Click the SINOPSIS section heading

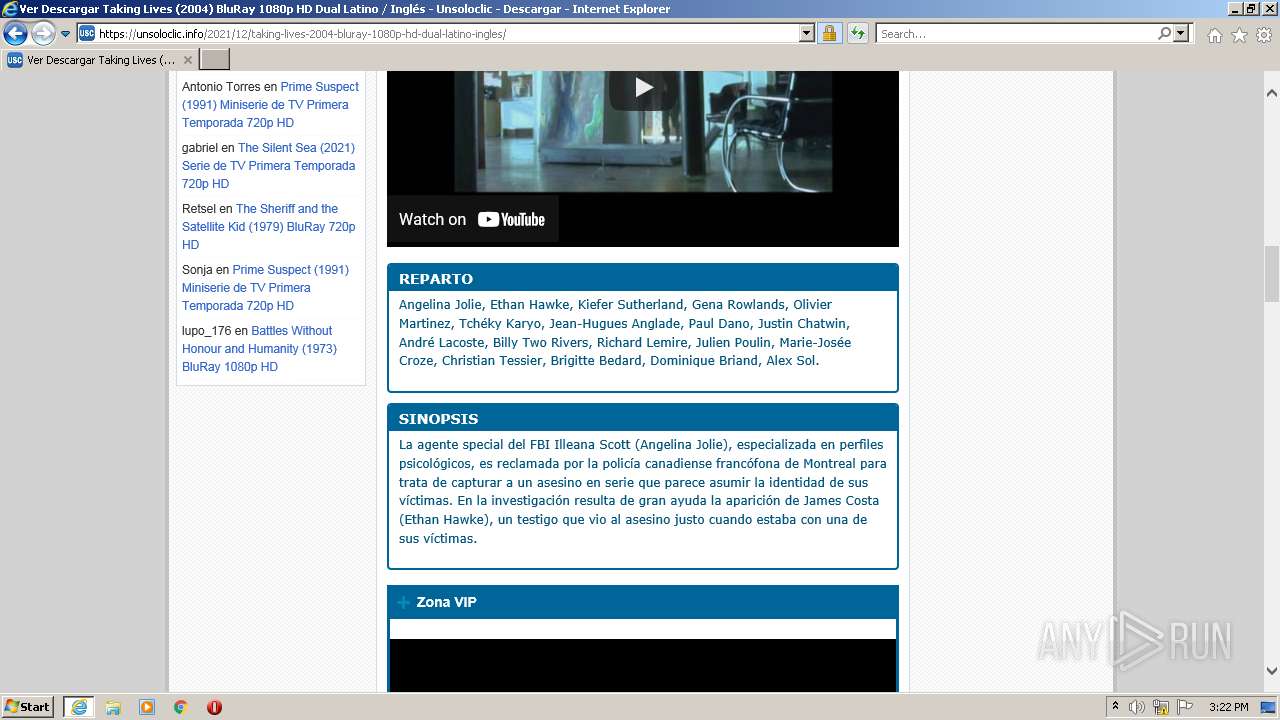click(x=438, y=419)
